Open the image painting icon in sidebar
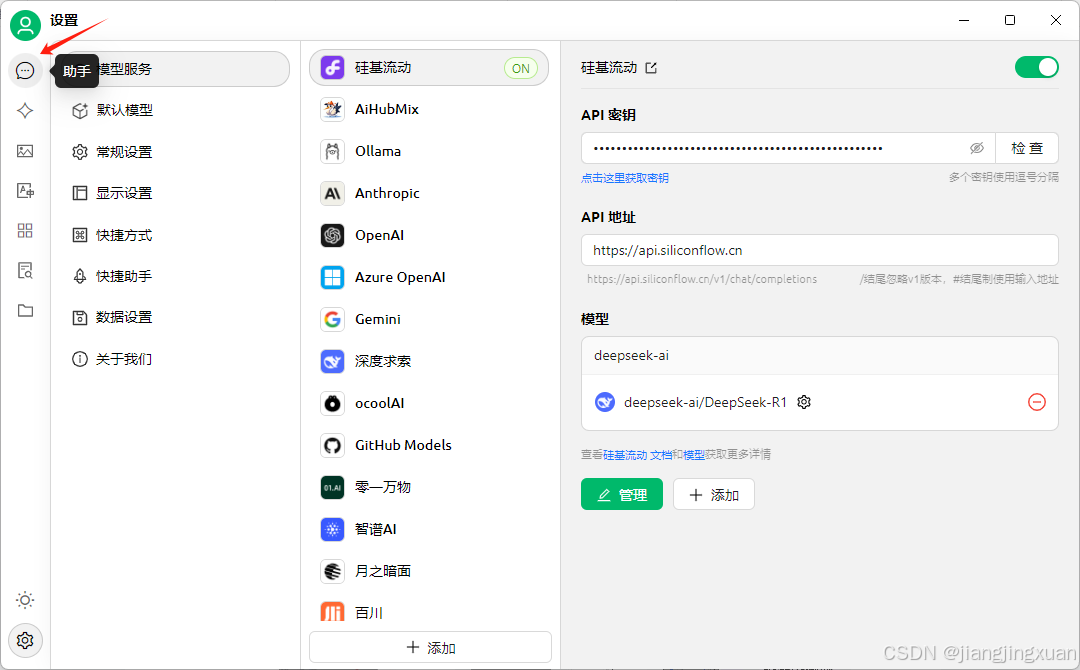This screenshot has height=670, width=1080. tap(25, 151)
